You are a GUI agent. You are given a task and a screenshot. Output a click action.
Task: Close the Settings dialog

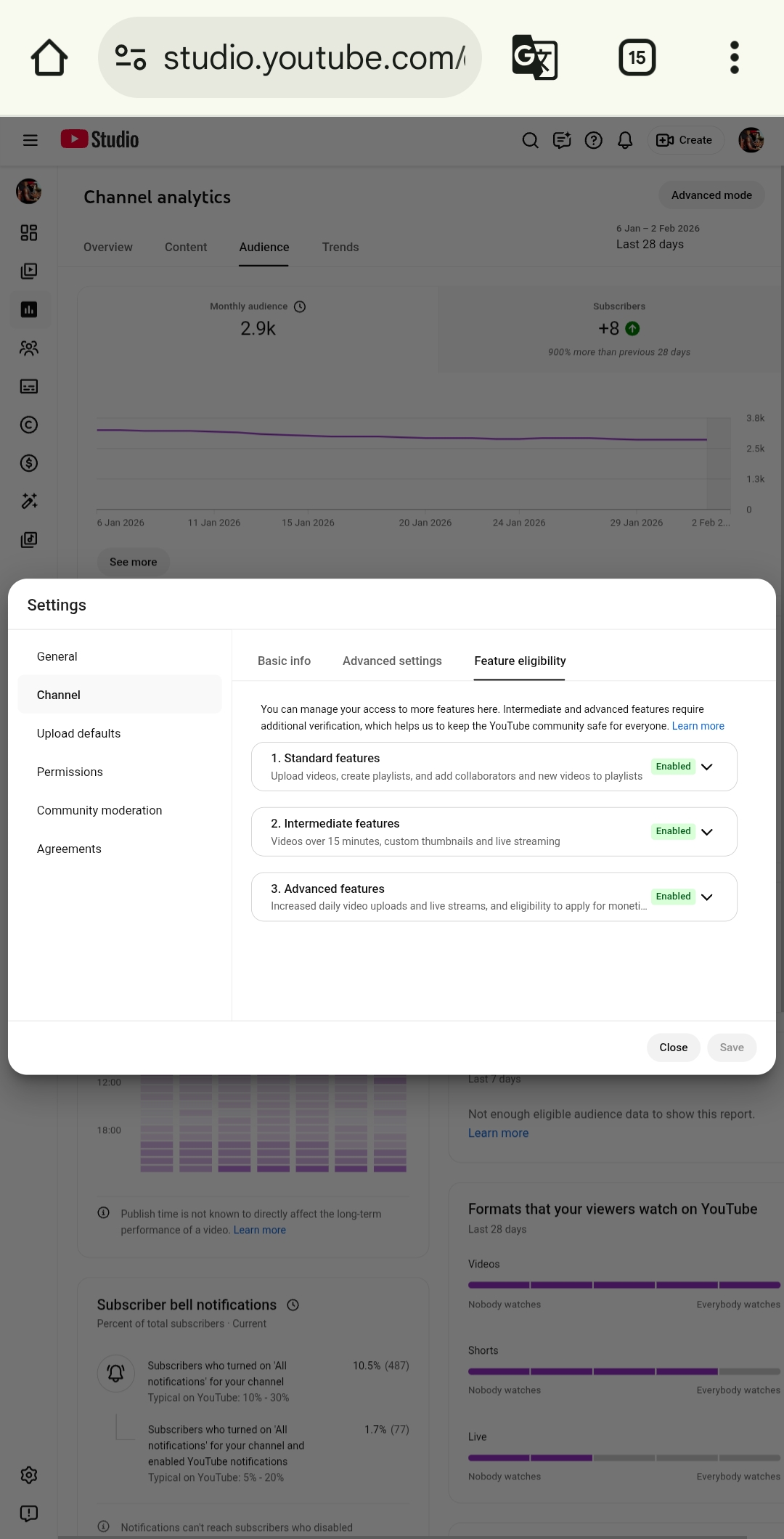click(x=673, y=1048)
